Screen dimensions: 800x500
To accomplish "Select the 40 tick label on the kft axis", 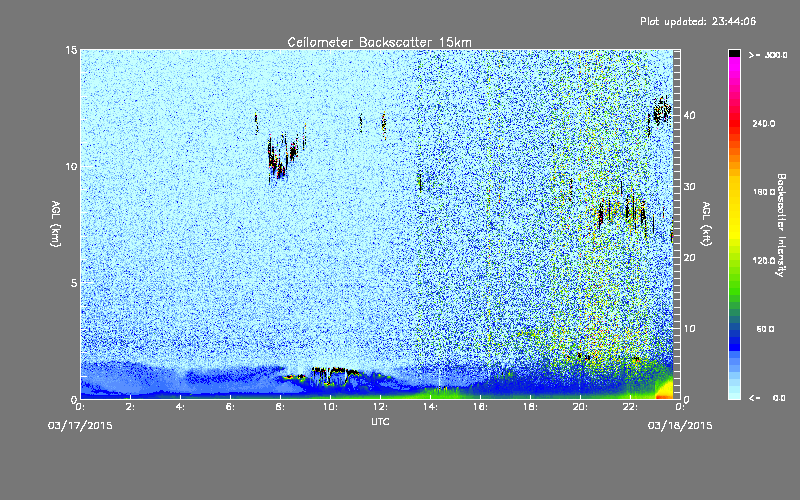I will (x=689, y=115).
